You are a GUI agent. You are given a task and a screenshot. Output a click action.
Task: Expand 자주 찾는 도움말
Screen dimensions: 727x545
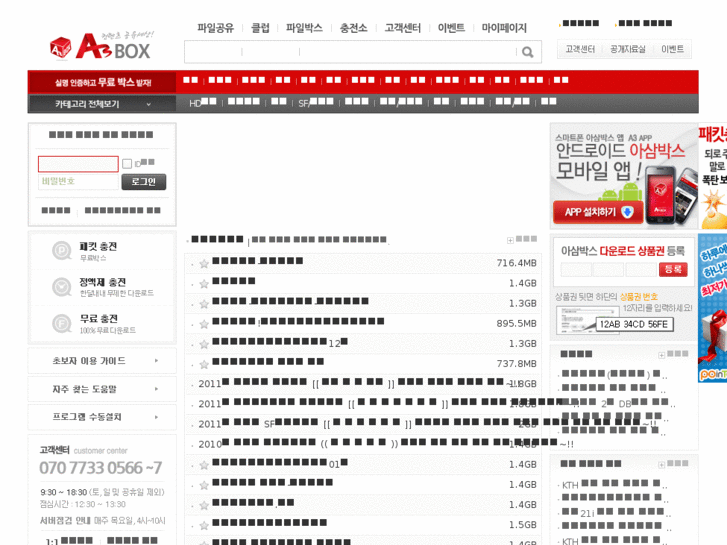(x=156, y=389)
